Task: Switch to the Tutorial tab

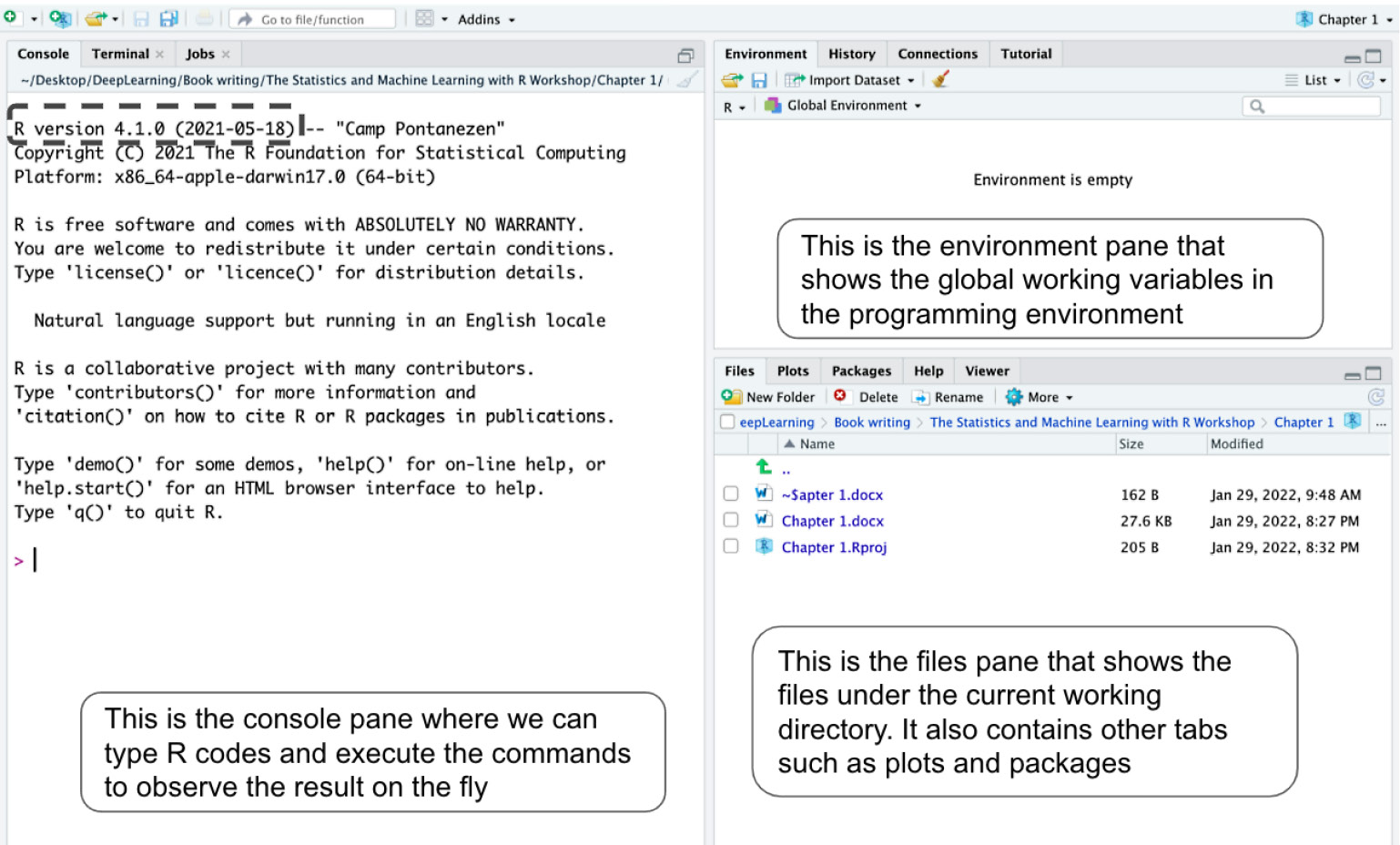Action: tap(1026, 54)
